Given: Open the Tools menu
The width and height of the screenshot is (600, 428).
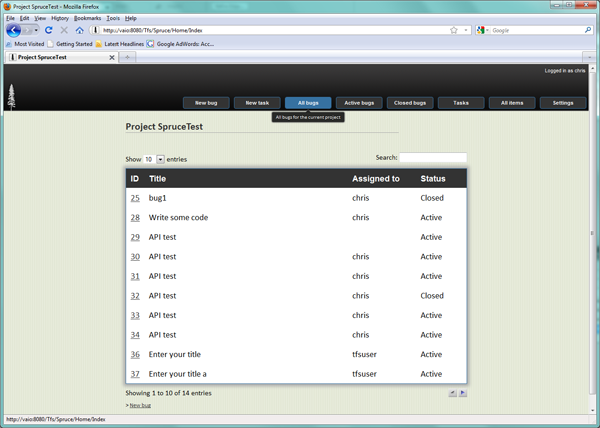Looking at the screenshot, I should [113, 18].
